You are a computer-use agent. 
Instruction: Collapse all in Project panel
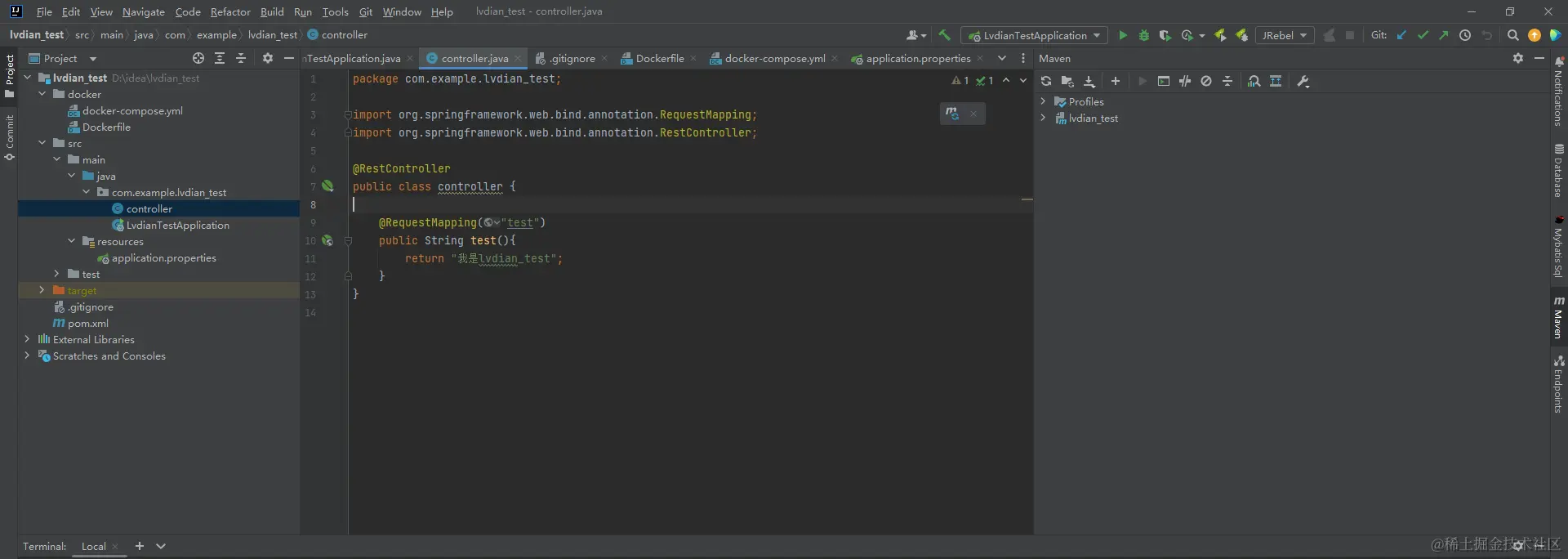(x=241, y=58)
